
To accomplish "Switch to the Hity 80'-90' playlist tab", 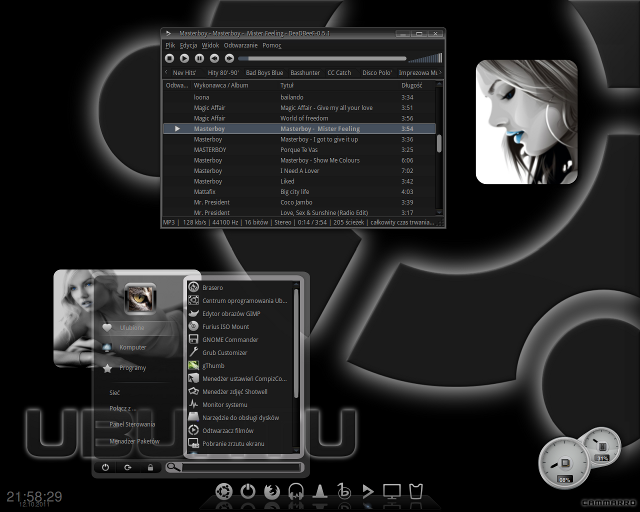I will (x=223, y=73).
